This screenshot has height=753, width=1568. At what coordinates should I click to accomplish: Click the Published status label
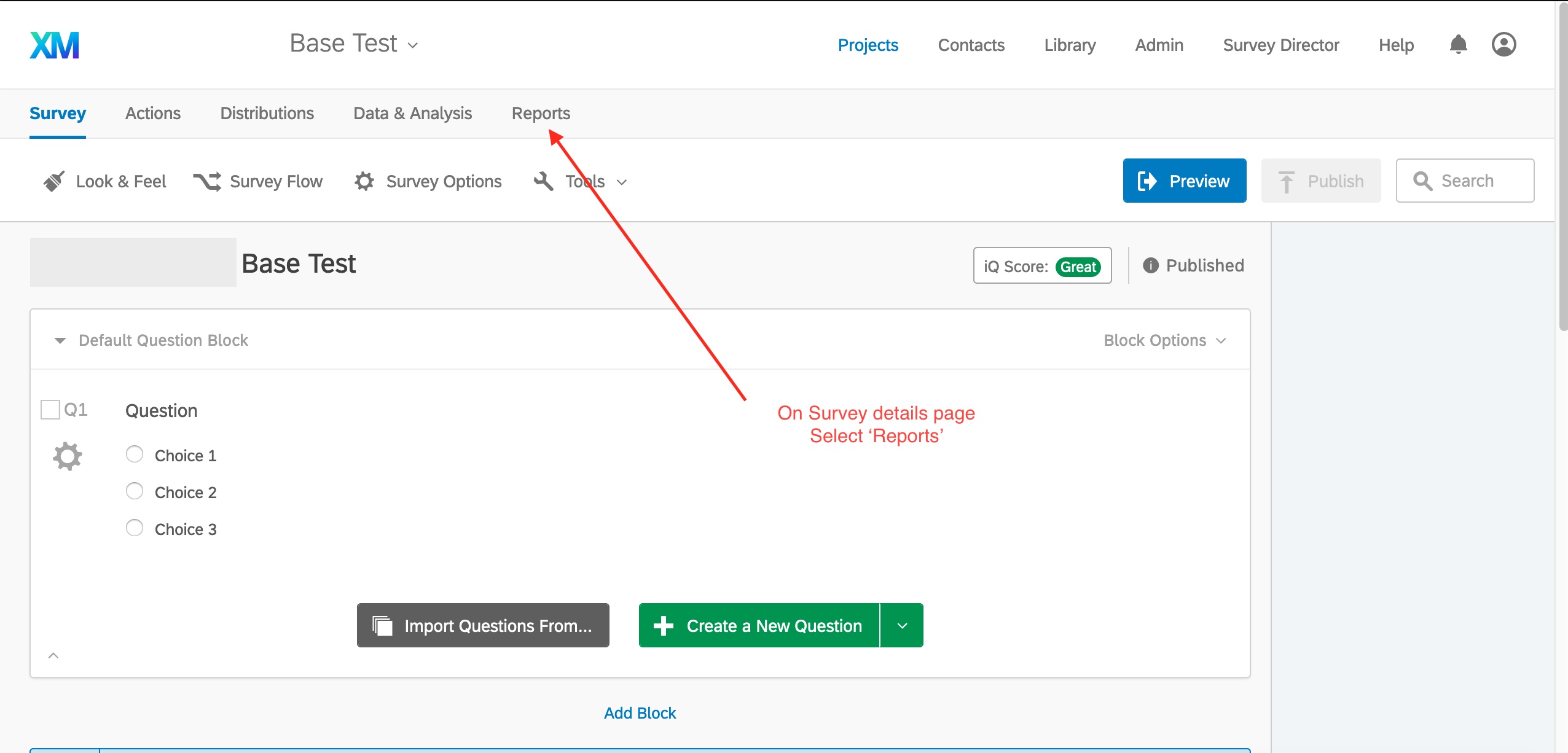[1205, 265]
